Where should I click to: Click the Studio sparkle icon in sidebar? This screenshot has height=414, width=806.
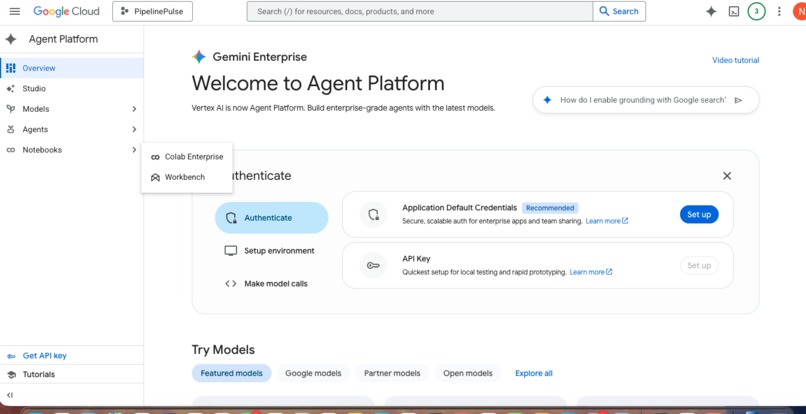click(x=11, y=88)
